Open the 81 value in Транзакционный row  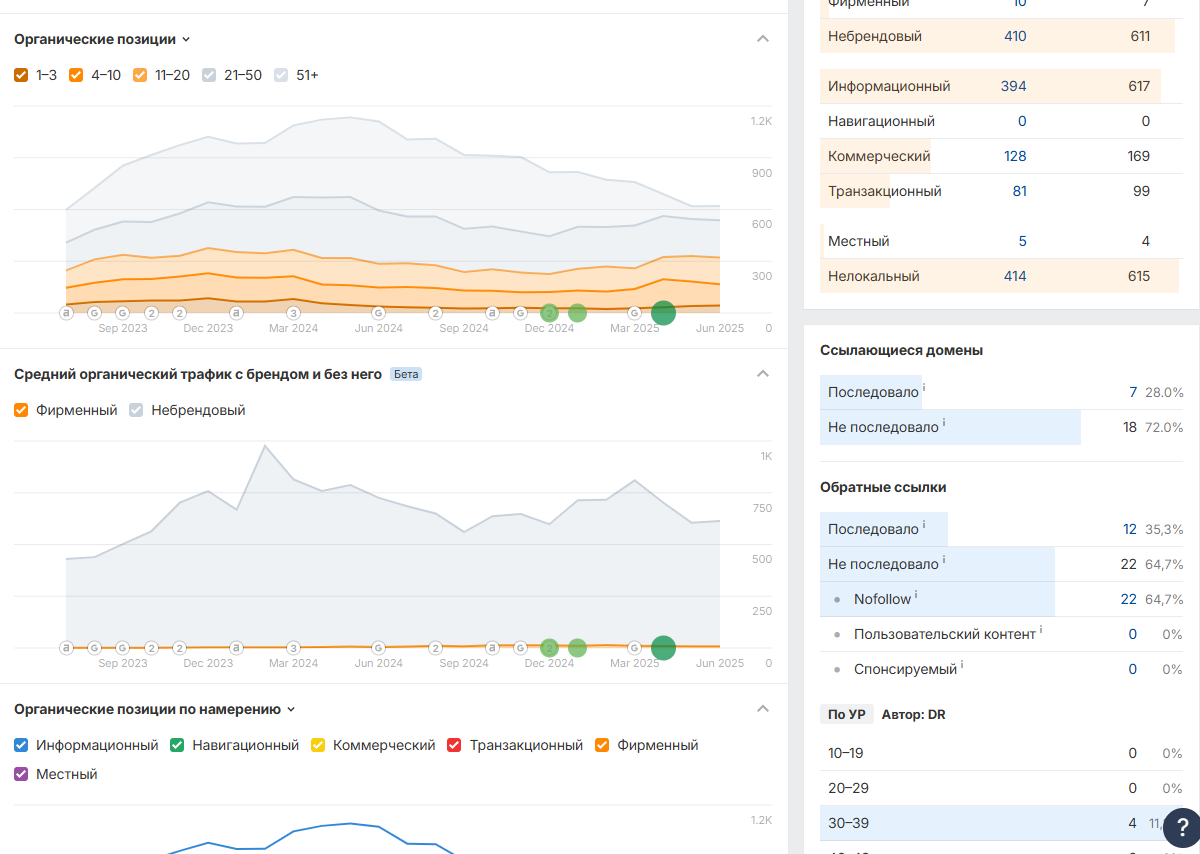1019,191
